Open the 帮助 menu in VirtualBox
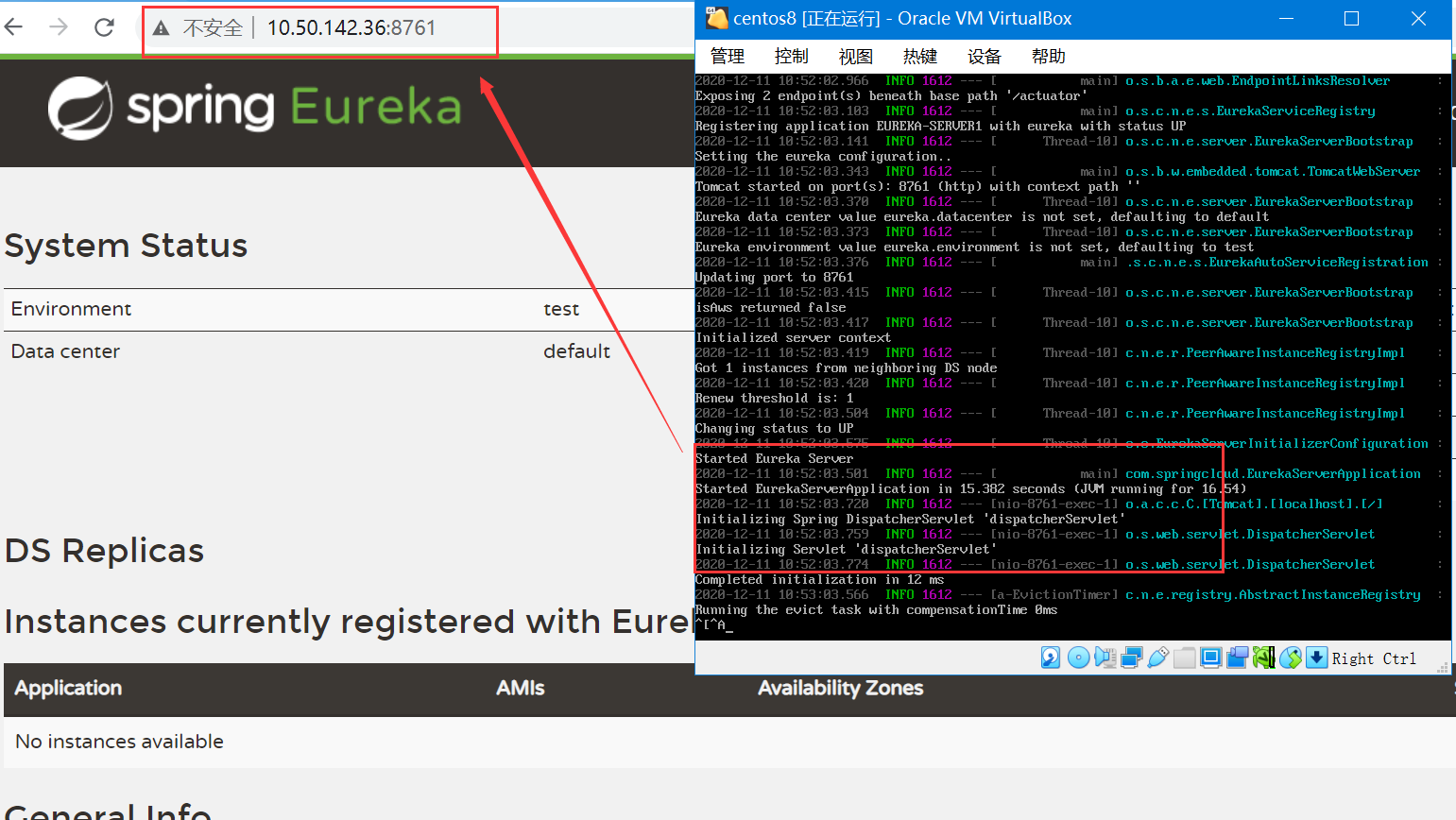The width and height of the screenshot is (1456, 820). [1048, 57]
